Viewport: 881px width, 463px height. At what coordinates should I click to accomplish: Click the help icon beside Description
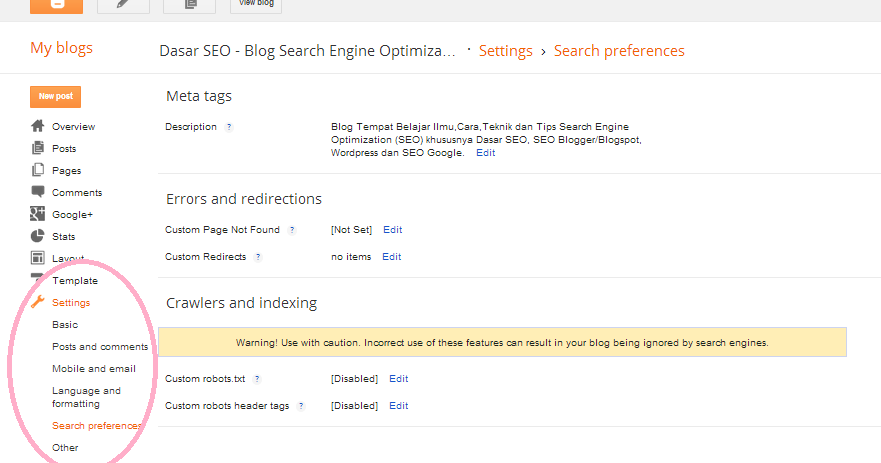coord(229,127)
